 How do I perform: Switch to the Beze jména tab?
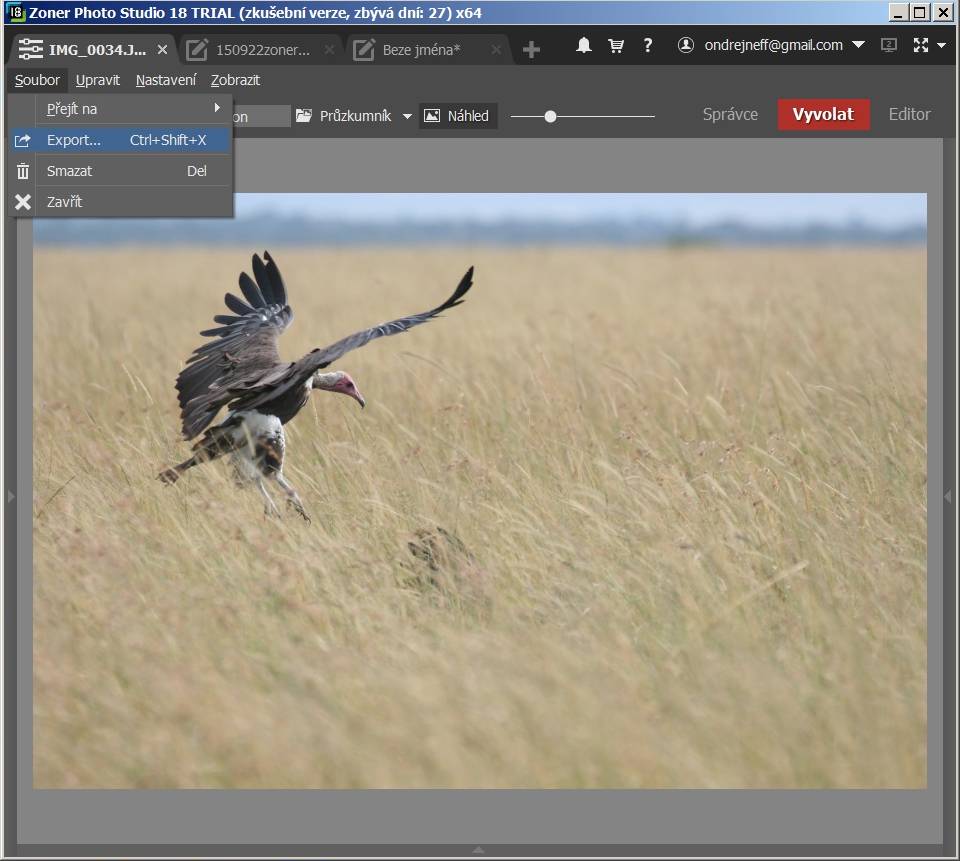420,50
